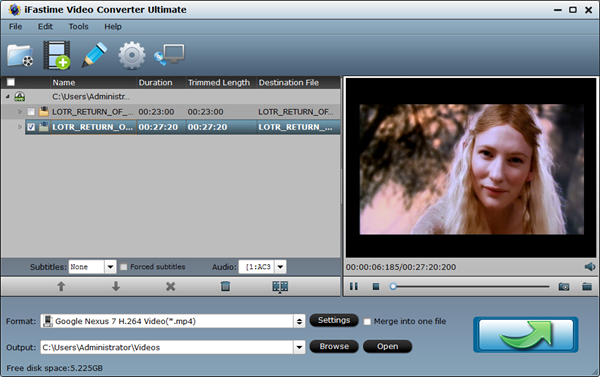Toggle the select-all checkbox in header
The height and width of the screenshot is (377, 600).
11,82
